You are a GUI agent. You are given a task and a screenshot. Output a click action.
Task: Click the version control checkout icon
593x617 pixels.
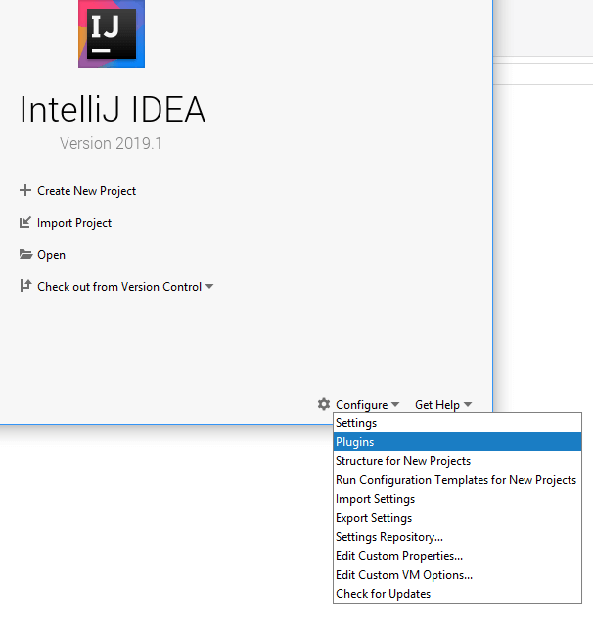pyautogui.click(x=26, y=286)
